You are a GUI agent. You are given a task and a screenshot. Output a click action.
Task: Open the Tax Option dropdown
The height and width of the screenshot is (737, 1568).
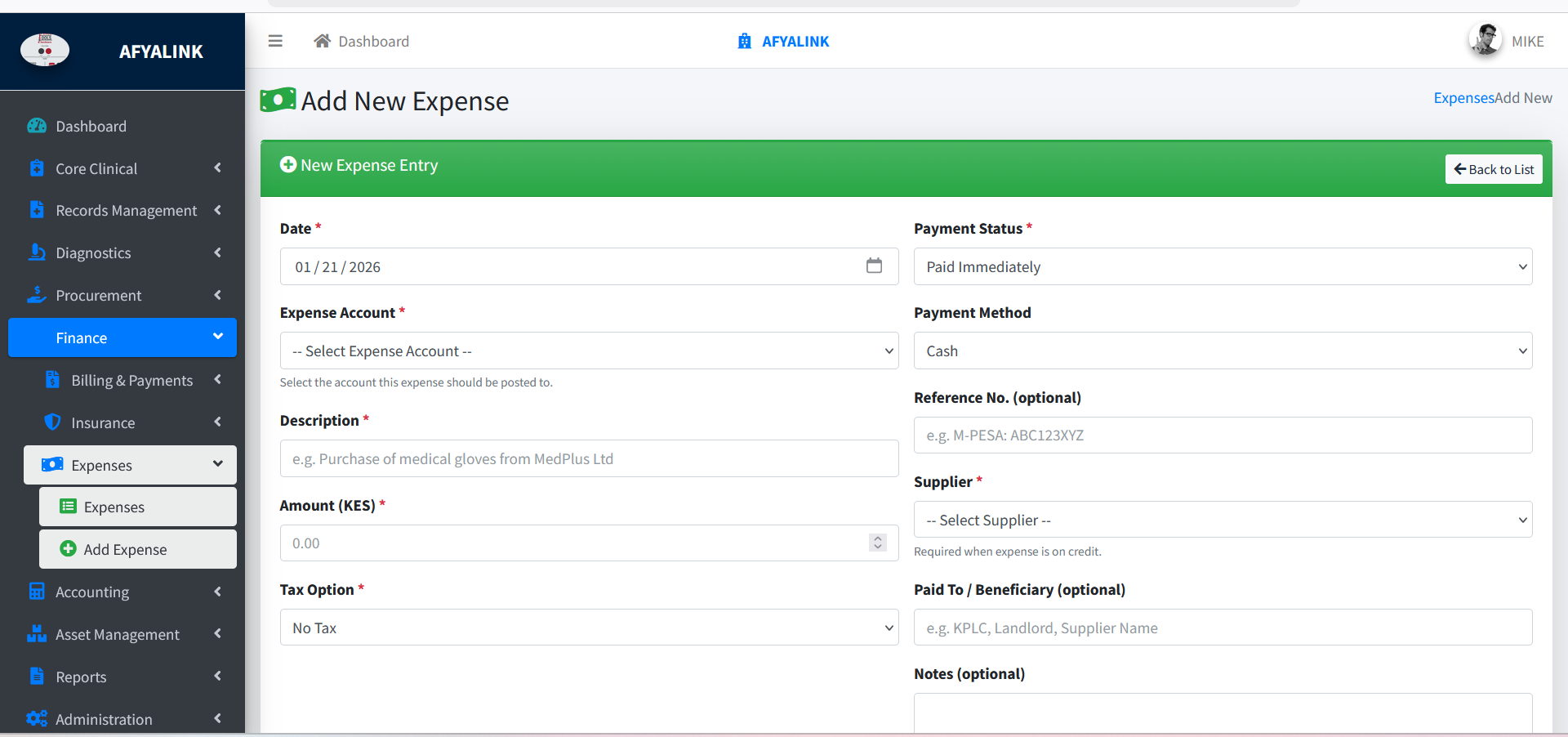(x=589, y=628)
